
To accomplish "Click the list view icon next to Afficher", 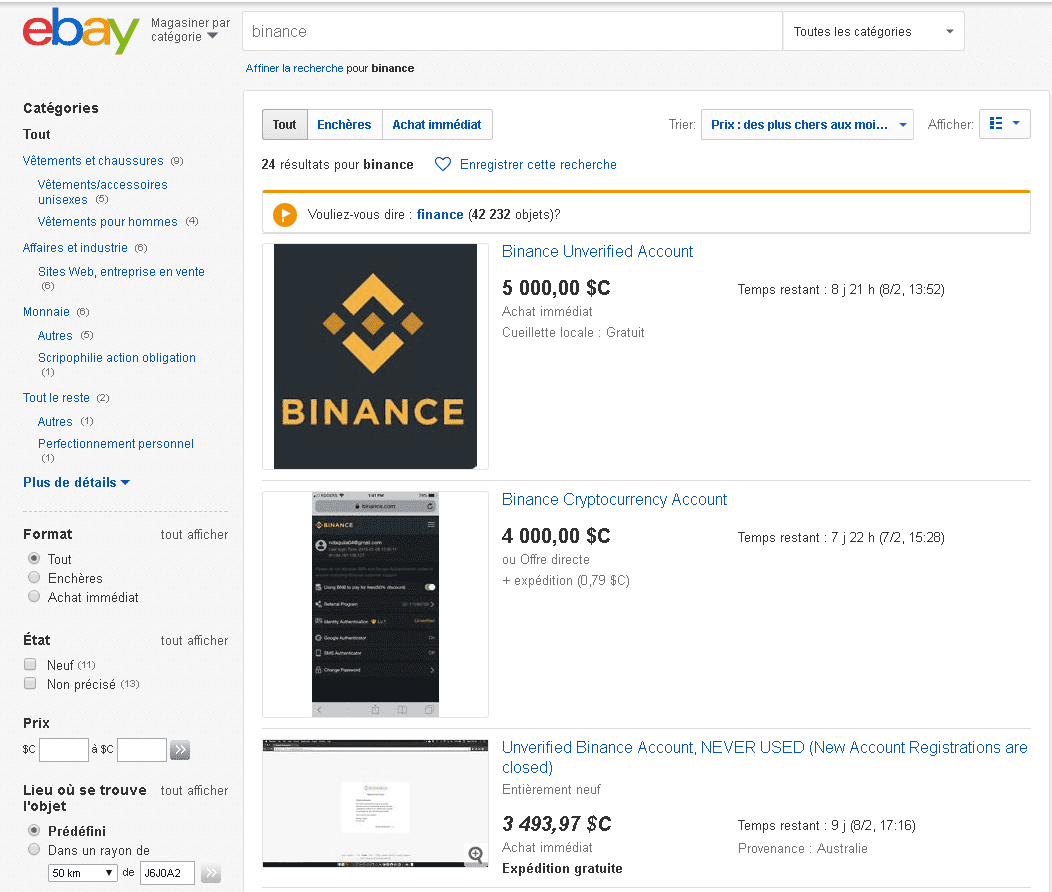I will (996, 123).
